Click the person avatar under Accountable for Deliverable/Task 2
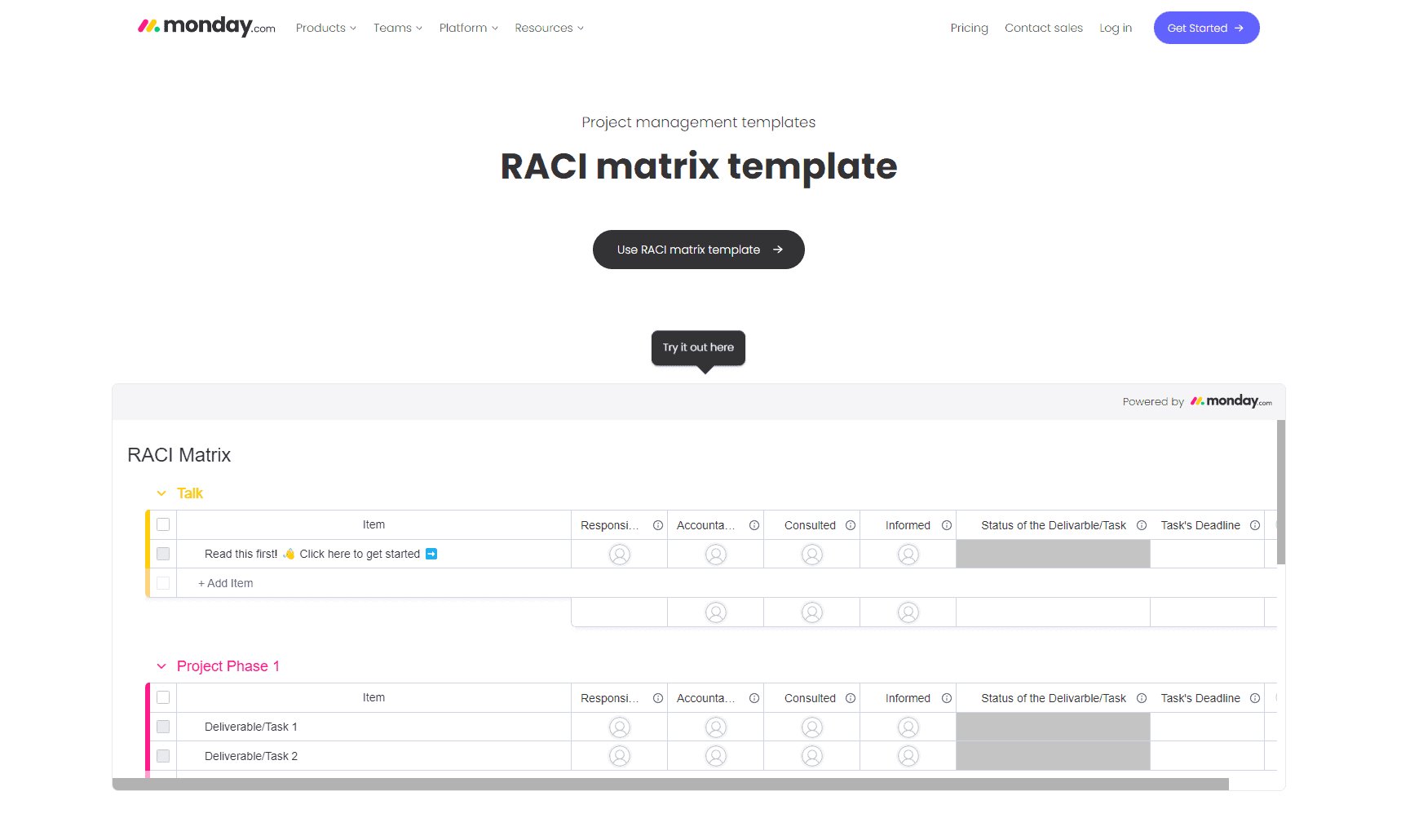The width and height of the screenshot is (1401, 840). [x=715, y=755]
